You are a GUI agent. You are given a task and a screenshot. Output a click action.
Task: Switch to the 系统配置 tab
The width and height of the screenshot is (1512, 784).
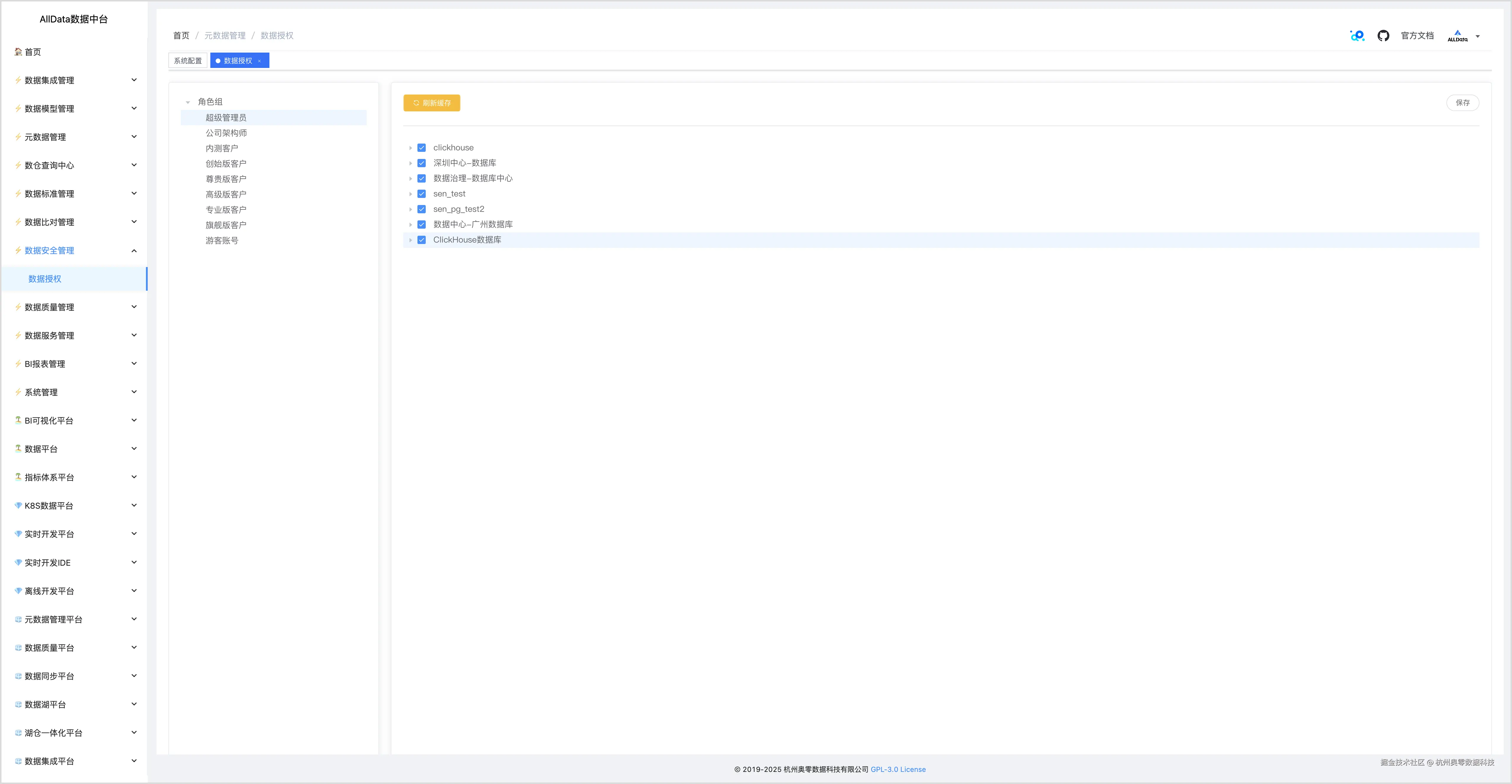point(188,61)
